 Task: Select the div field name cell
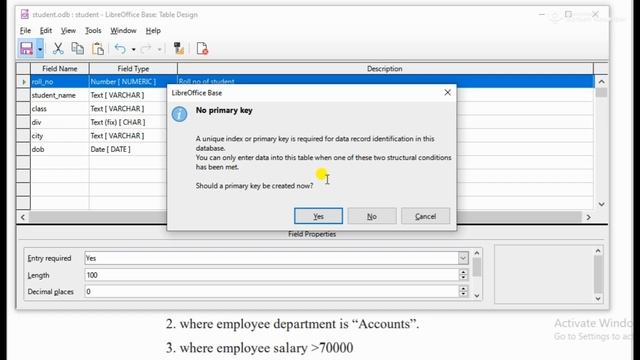pos(60,122)
